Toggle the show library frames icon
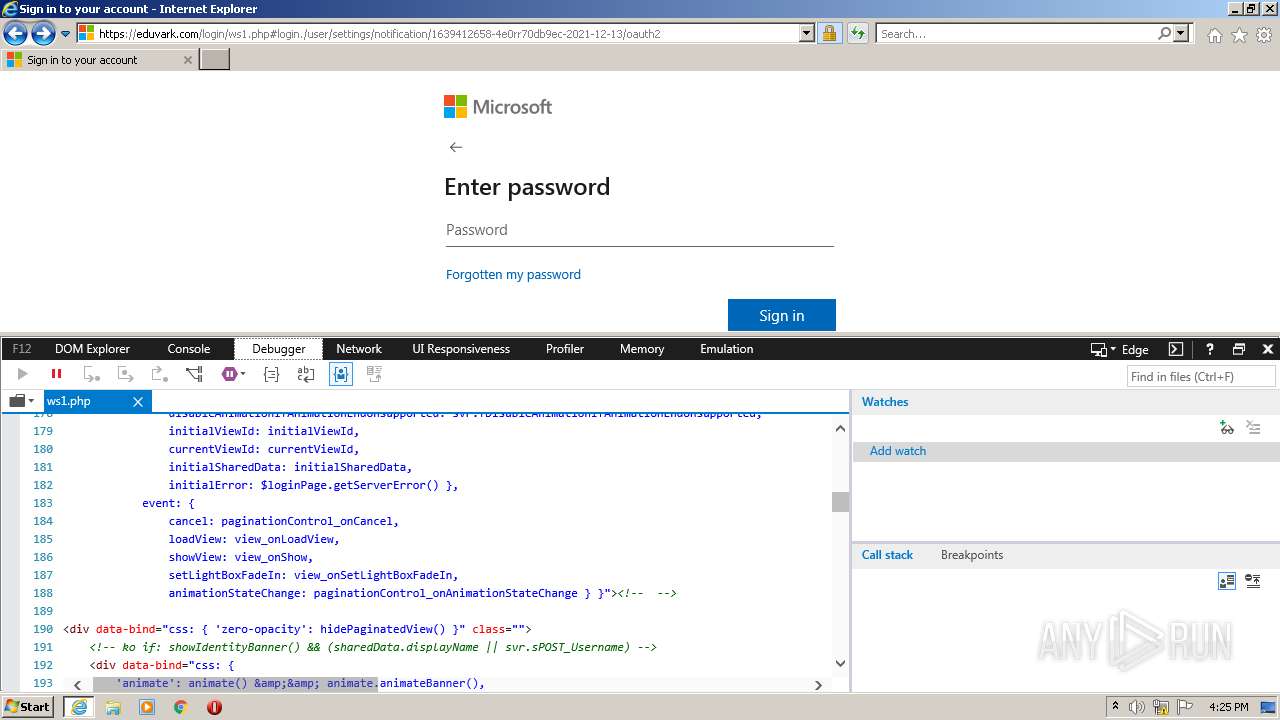 click(1227, 581)
